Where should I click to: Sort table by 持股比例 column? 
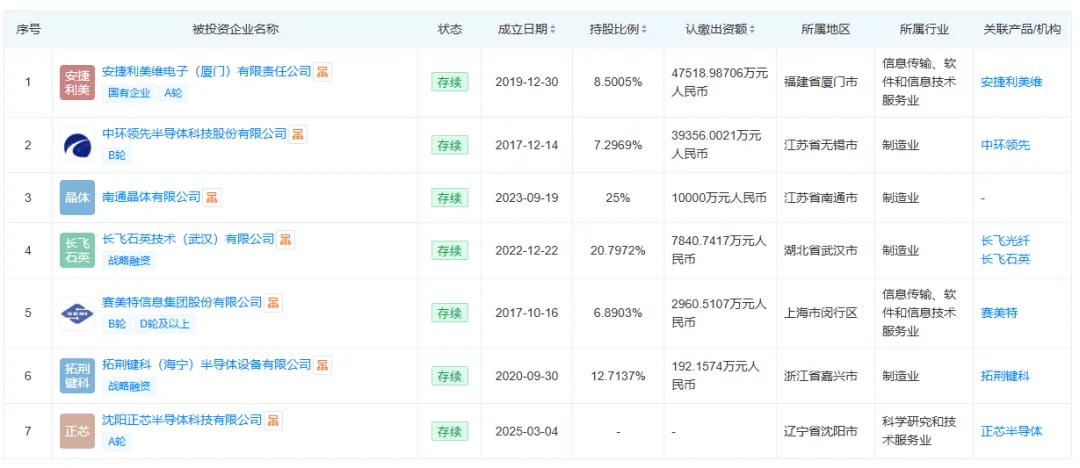point(644,30)
